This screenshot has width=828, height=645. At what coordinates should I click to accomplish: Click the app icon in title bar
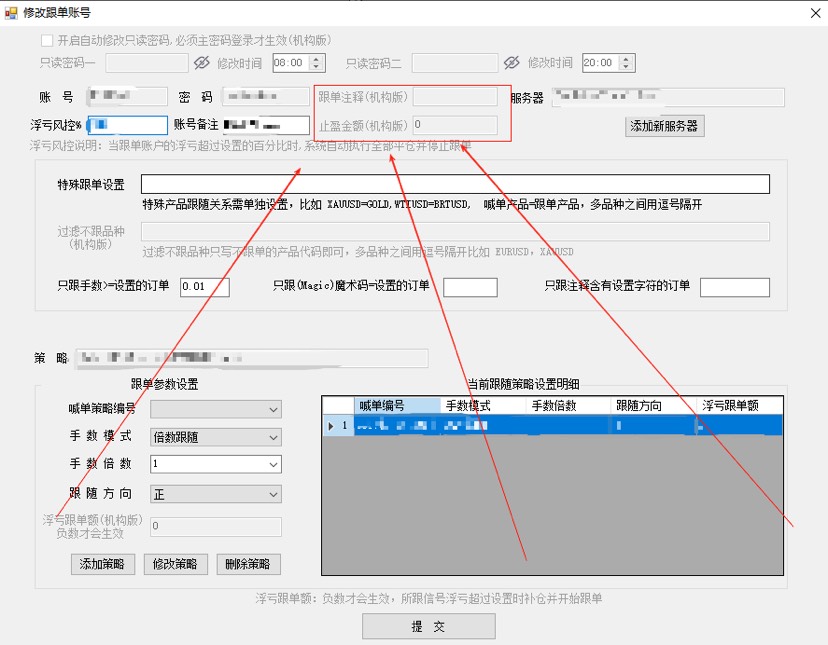point(11,13)
